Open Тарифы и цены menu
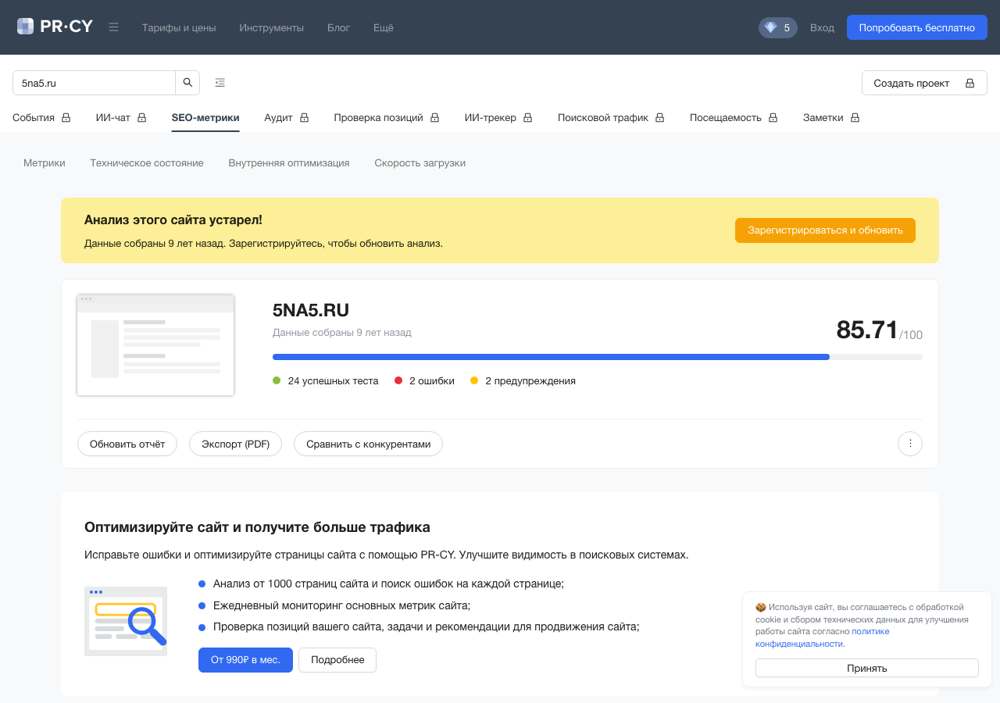 (x=179, y=27)
